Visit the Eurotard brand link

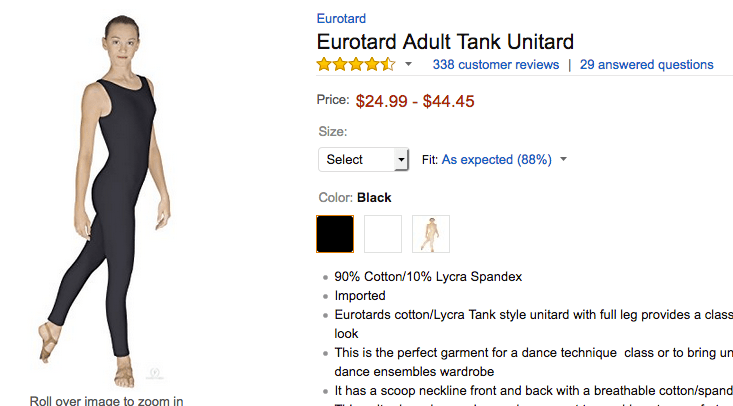[x=341, y=18]
